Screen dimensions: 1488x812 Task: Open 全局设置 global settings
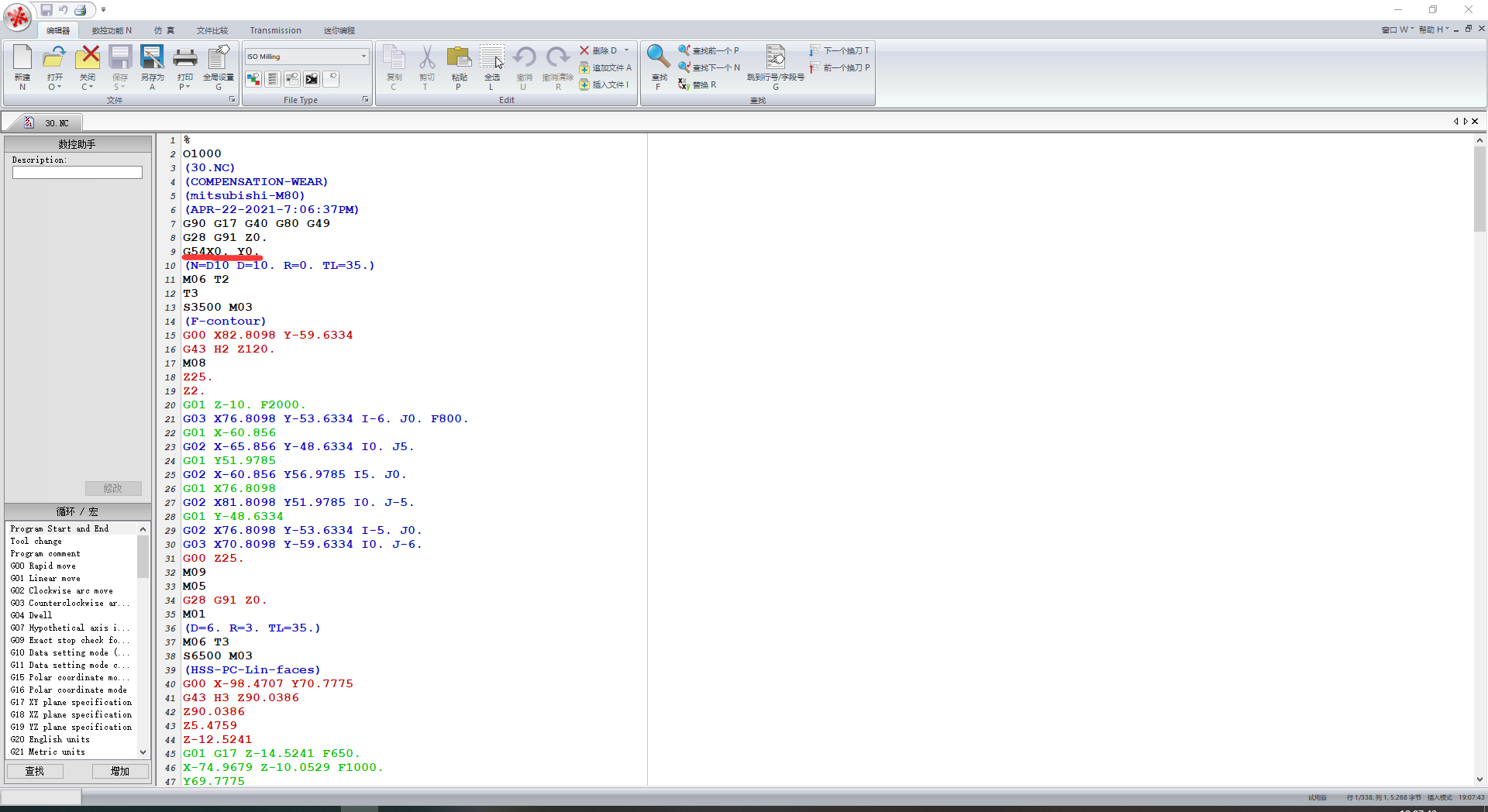pyautogui.click(x=219, y=67)
